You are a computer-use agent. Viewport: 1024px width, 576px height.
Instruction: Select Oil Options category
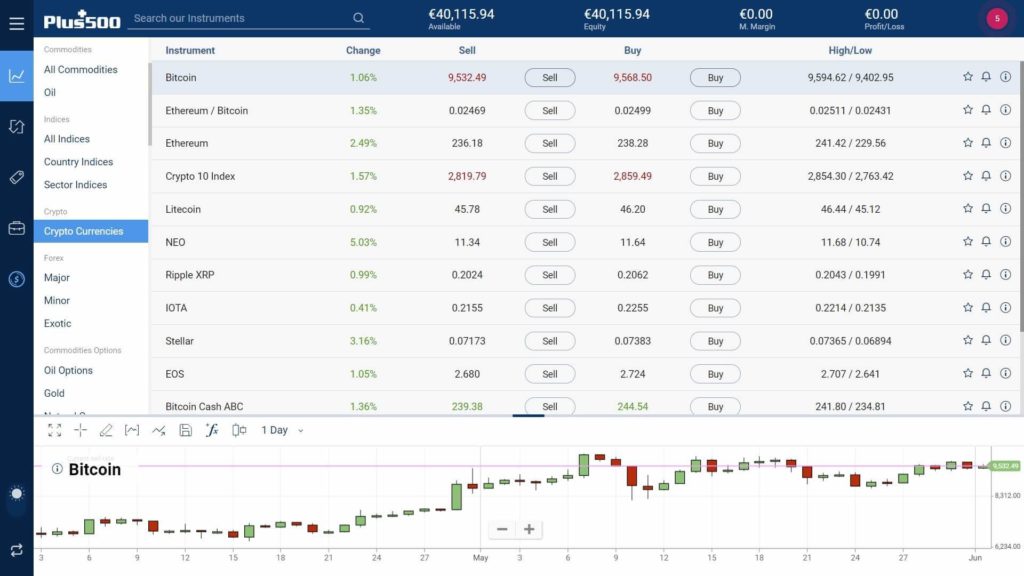(68, 370)
